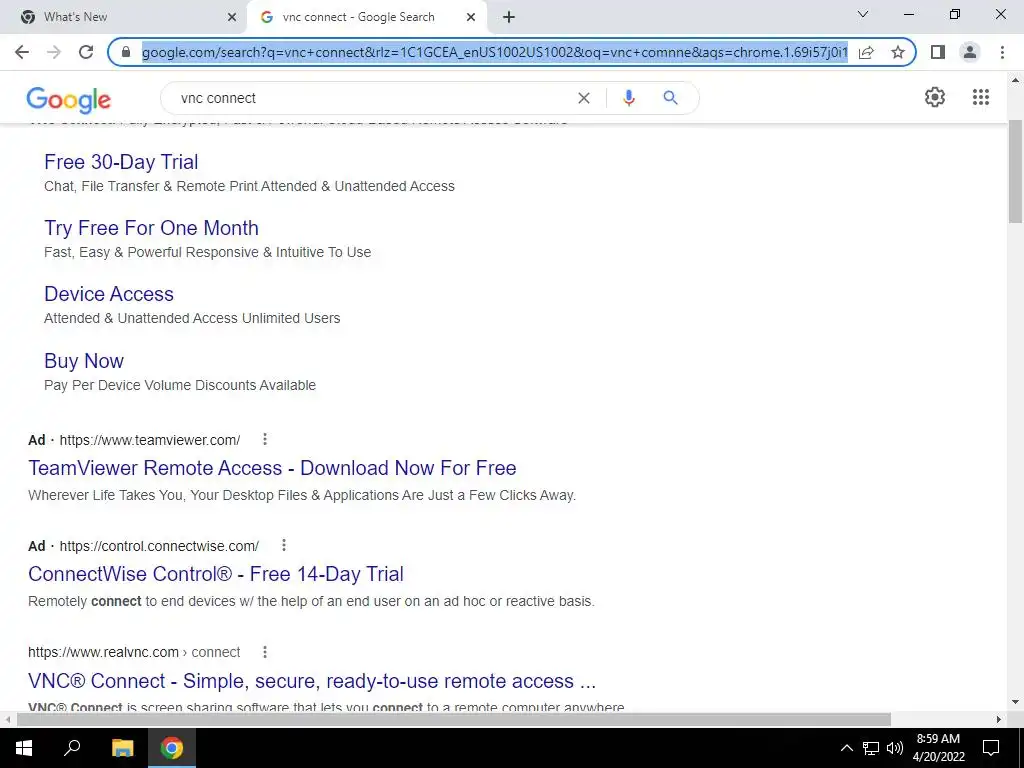This screenshot has height=768, width=1024.
Task: Bookmark this tab with the star
Action: click(898, 52)
